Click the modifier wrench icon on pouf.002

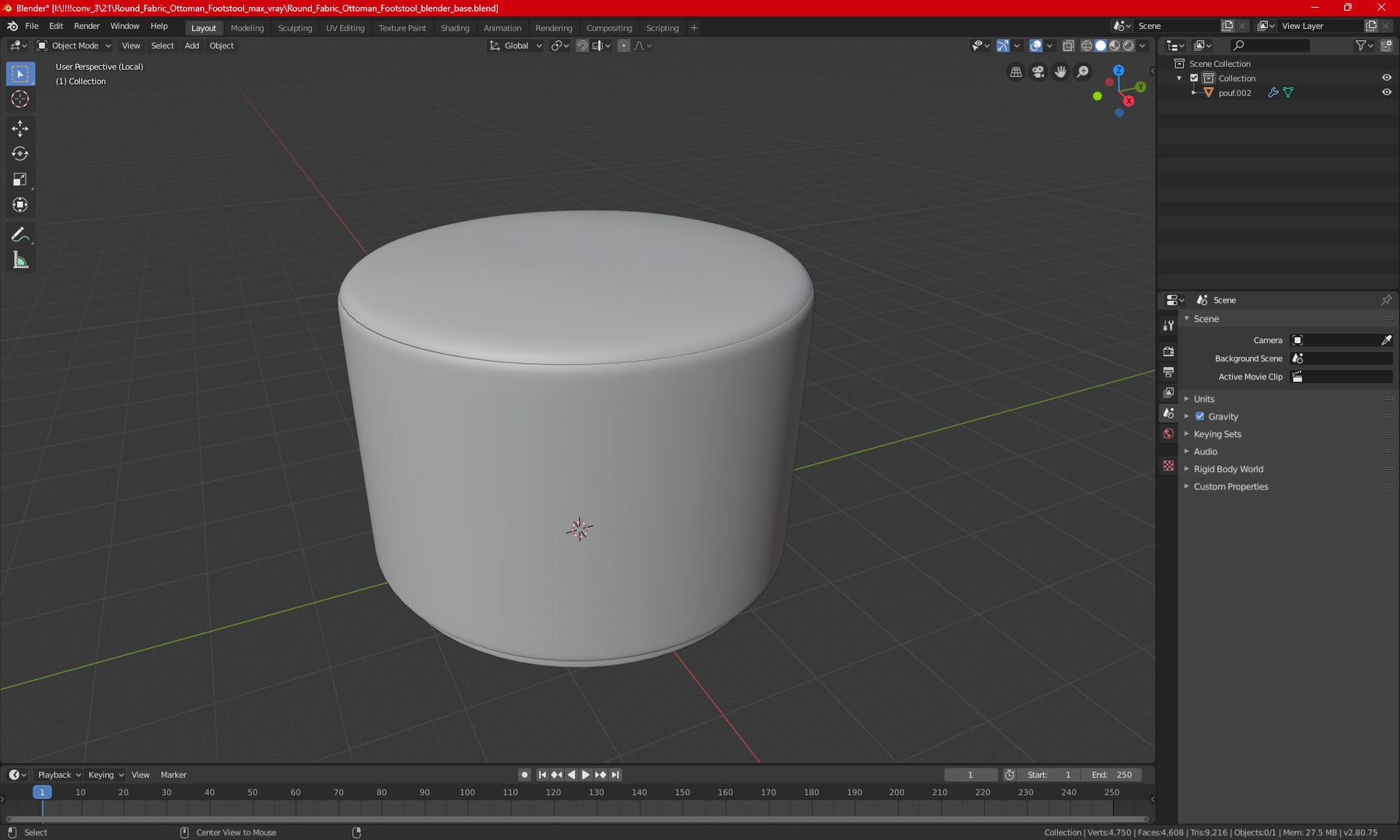(1273, 93)
